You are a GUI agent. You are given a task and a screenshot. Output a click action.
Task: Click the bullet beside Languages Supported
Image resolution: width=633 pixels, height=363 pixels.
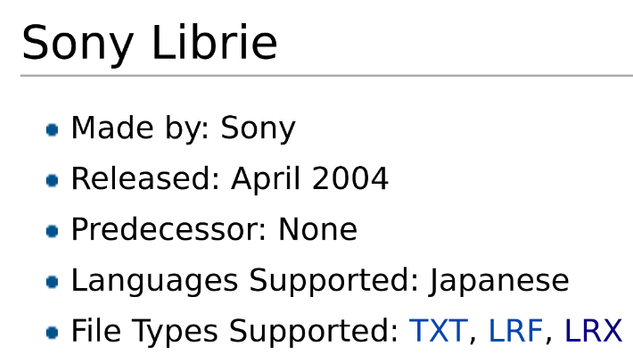(52, 282)
